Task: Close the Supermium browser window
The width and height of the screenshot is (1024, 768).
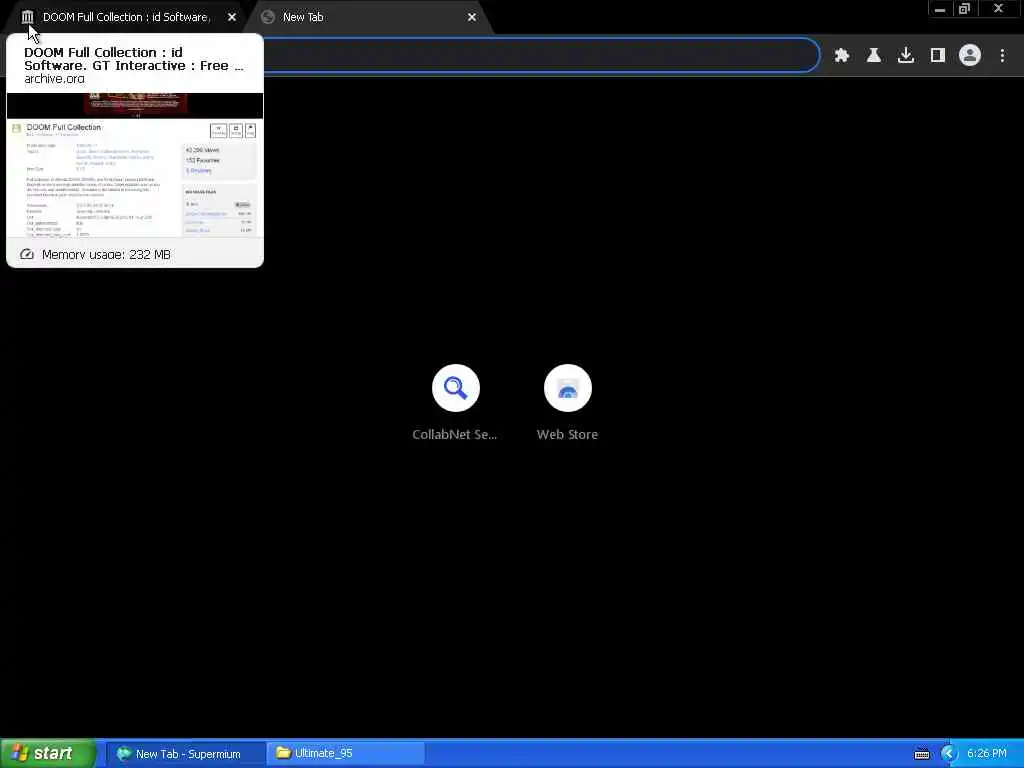Action: point(999,9)
